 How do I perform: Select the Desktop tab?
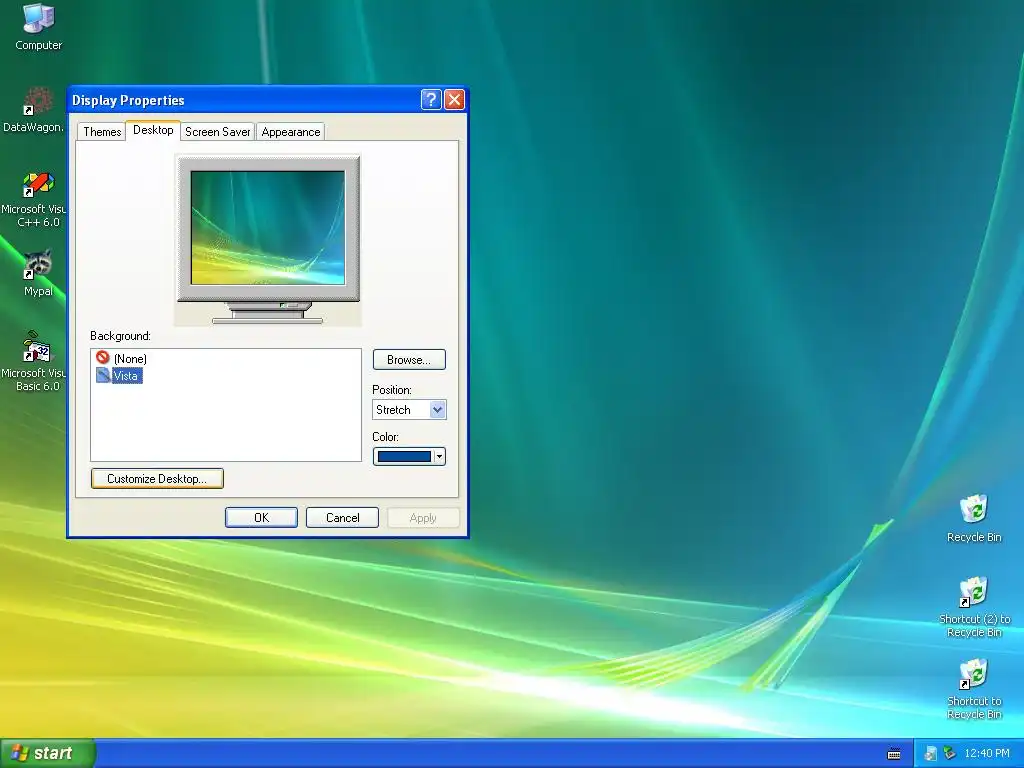(153, 130)
